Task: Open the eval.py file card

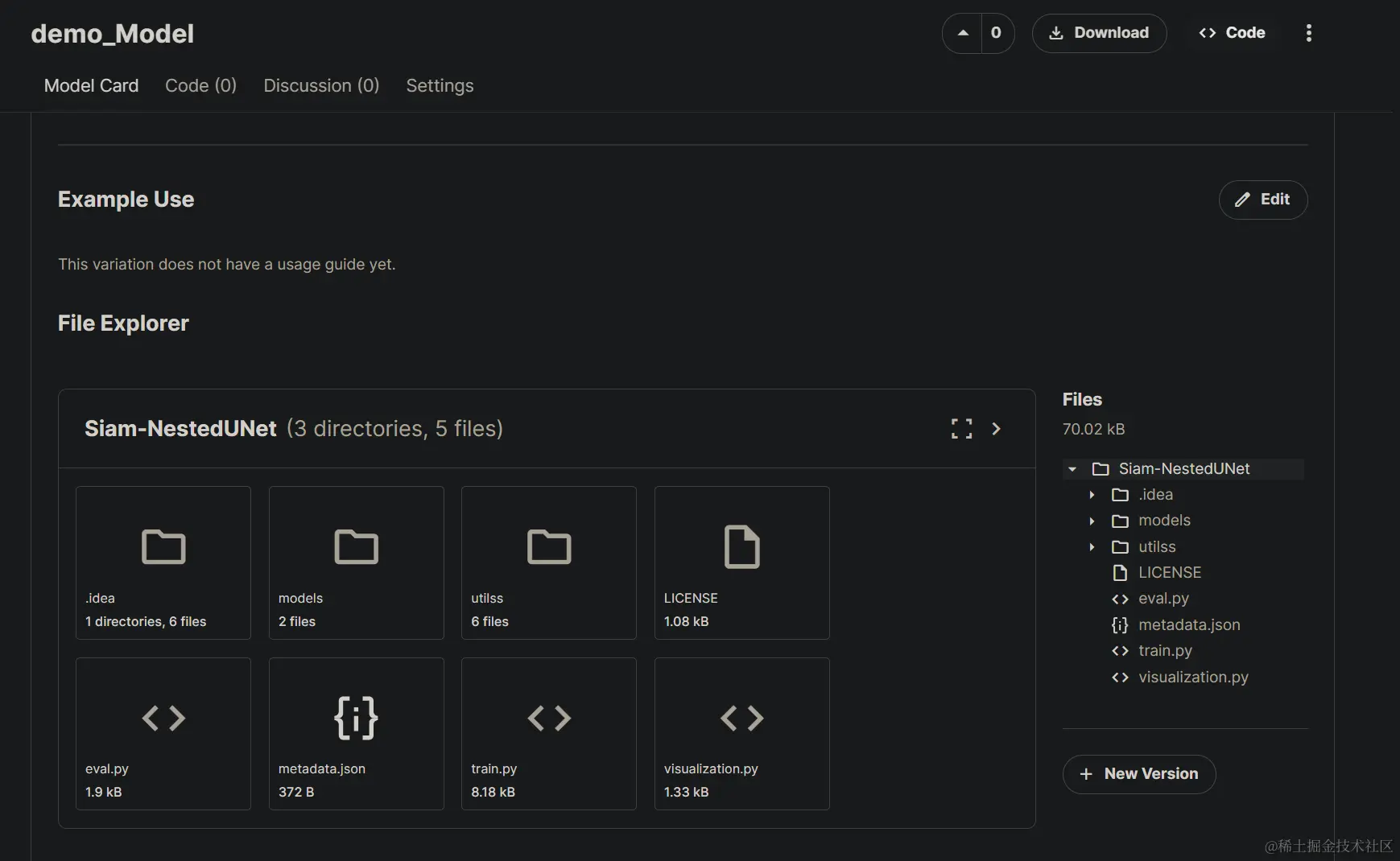Action: click(x=163, y=734)
